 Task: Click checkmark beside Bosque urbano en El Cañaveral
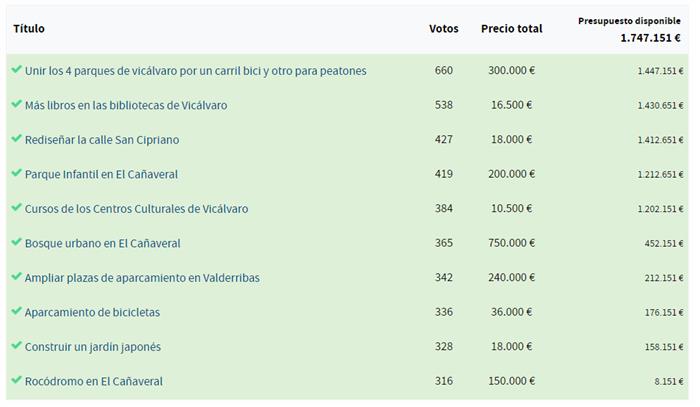click(16, 242)
